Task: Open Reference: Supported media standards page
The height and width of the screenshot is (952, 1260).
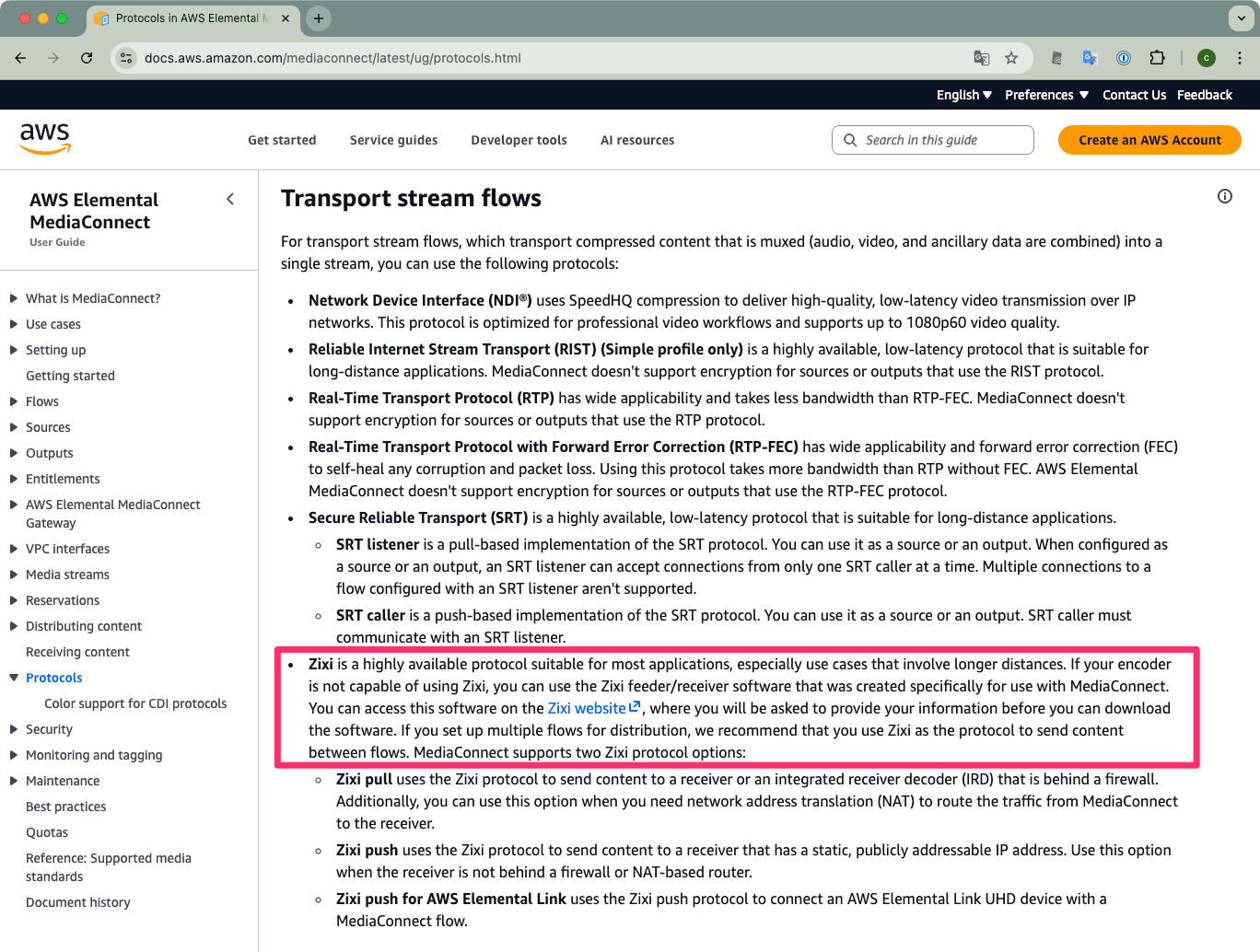Action: (109, 867)
